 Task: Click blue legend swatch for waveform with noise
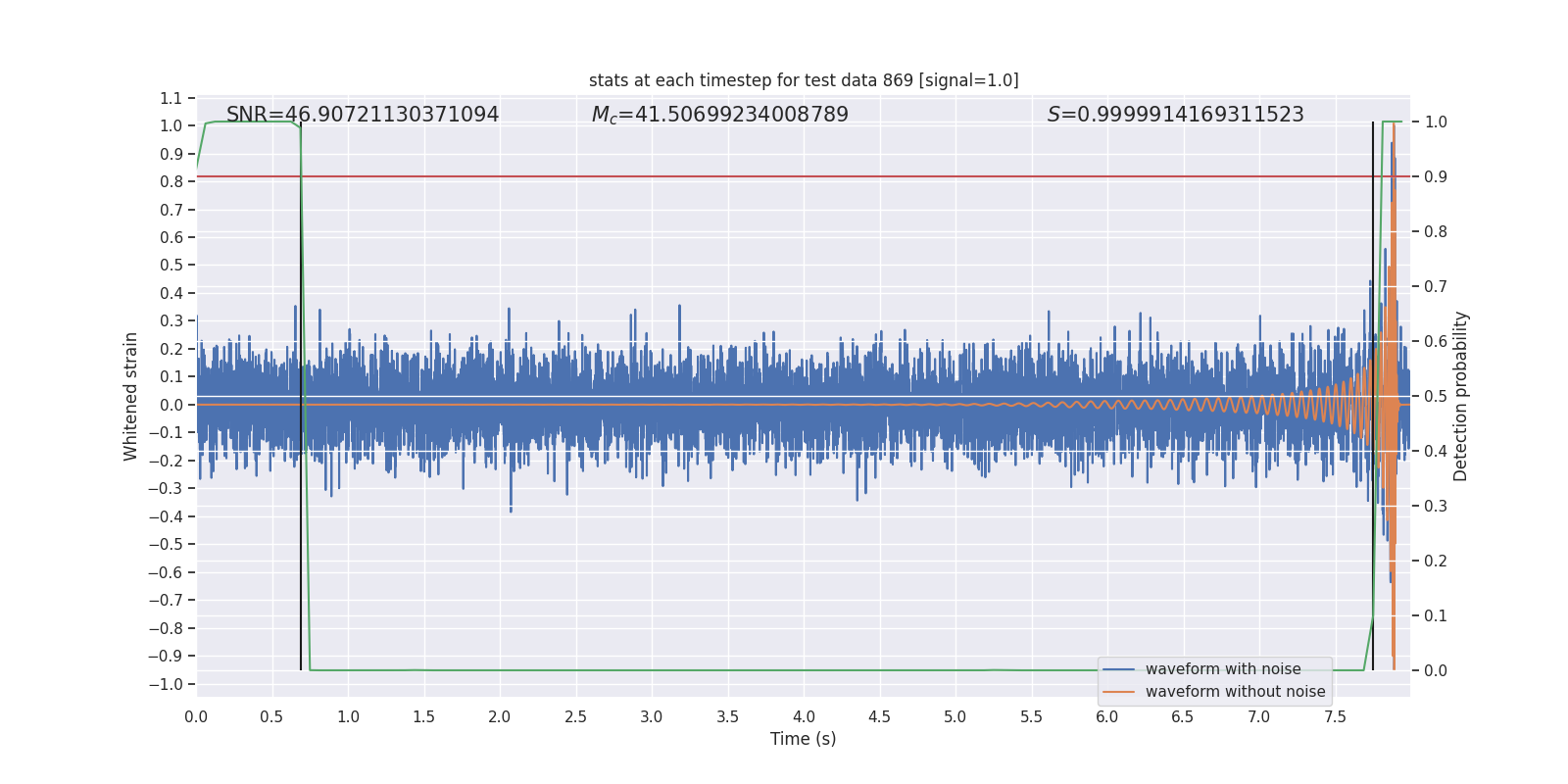(1118, 669)
